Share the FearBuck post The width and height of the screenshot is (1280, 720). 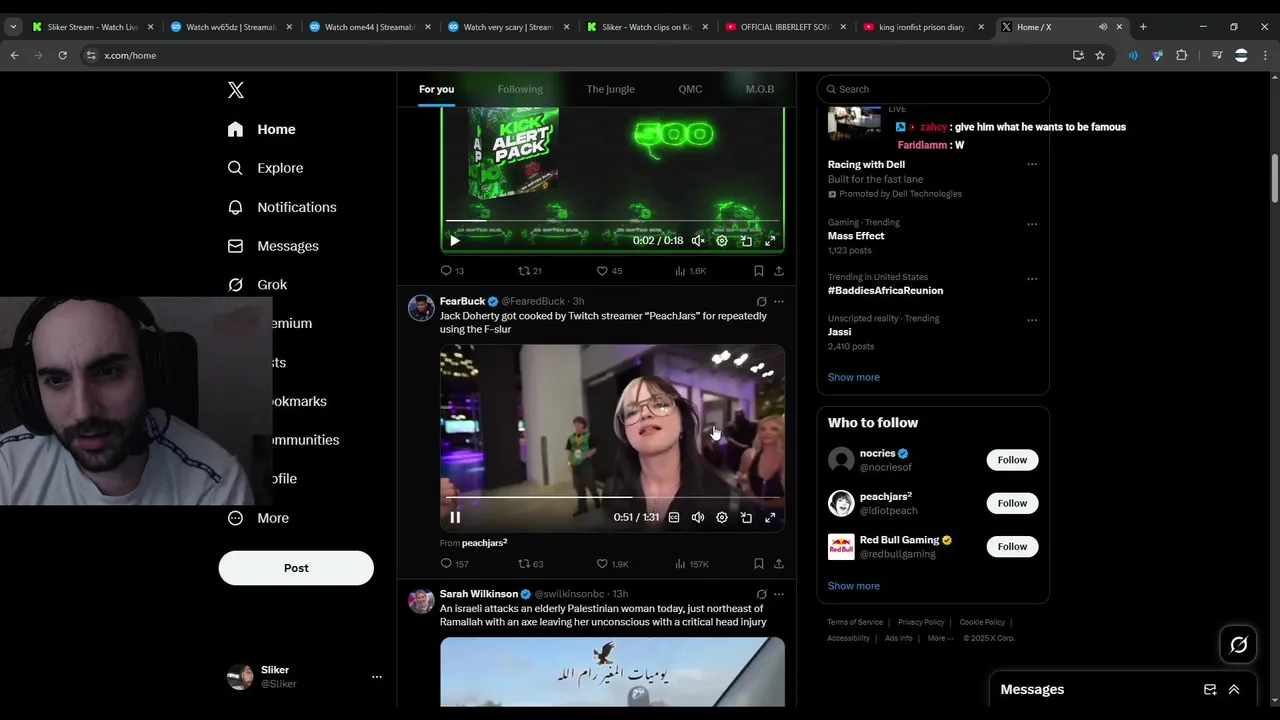[x=779, y=564]
